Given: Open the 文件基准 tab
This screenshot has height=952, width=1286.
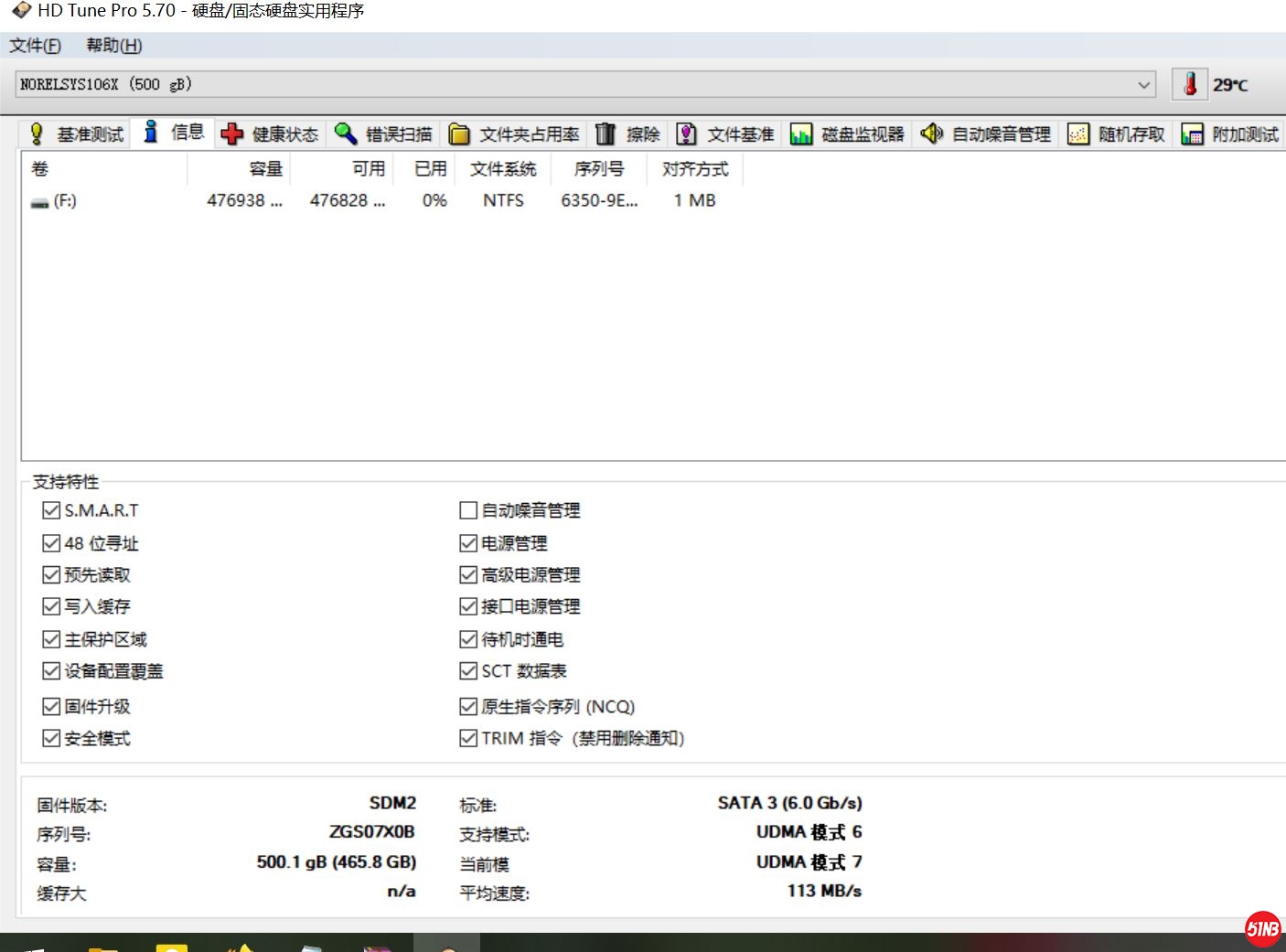Looking at the screenshot, I should [739, 134].
